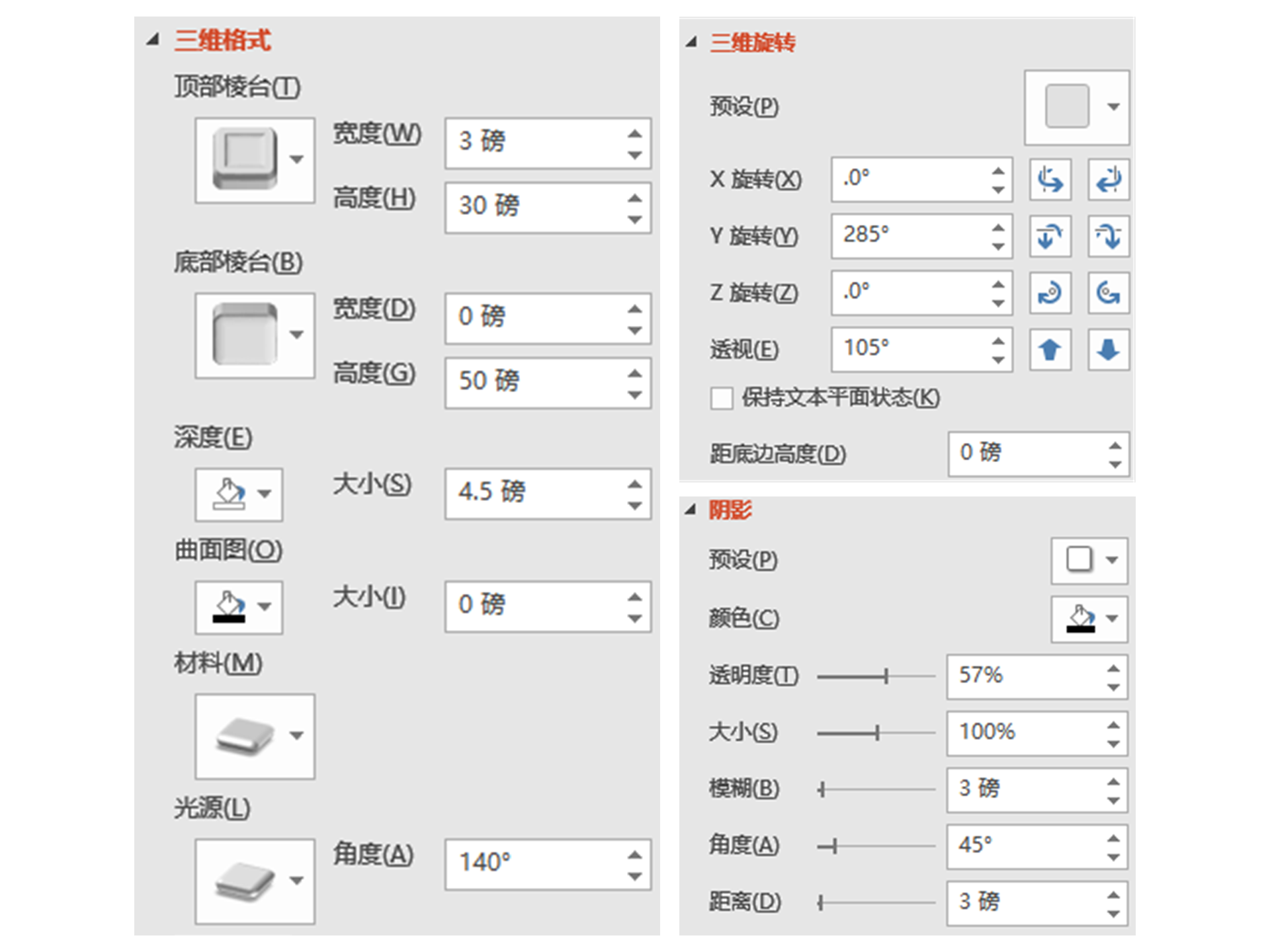Collapse the 三维旋转 section

pos(692,42)
